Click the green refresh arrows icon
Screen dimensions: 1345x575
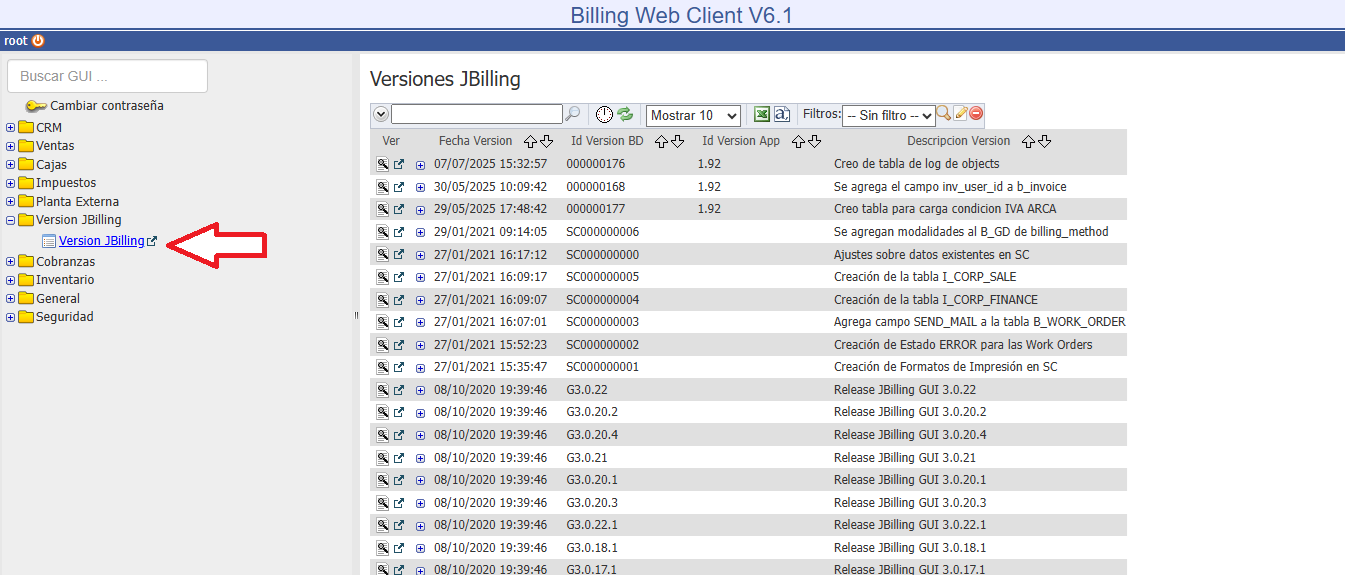point(625,114)
